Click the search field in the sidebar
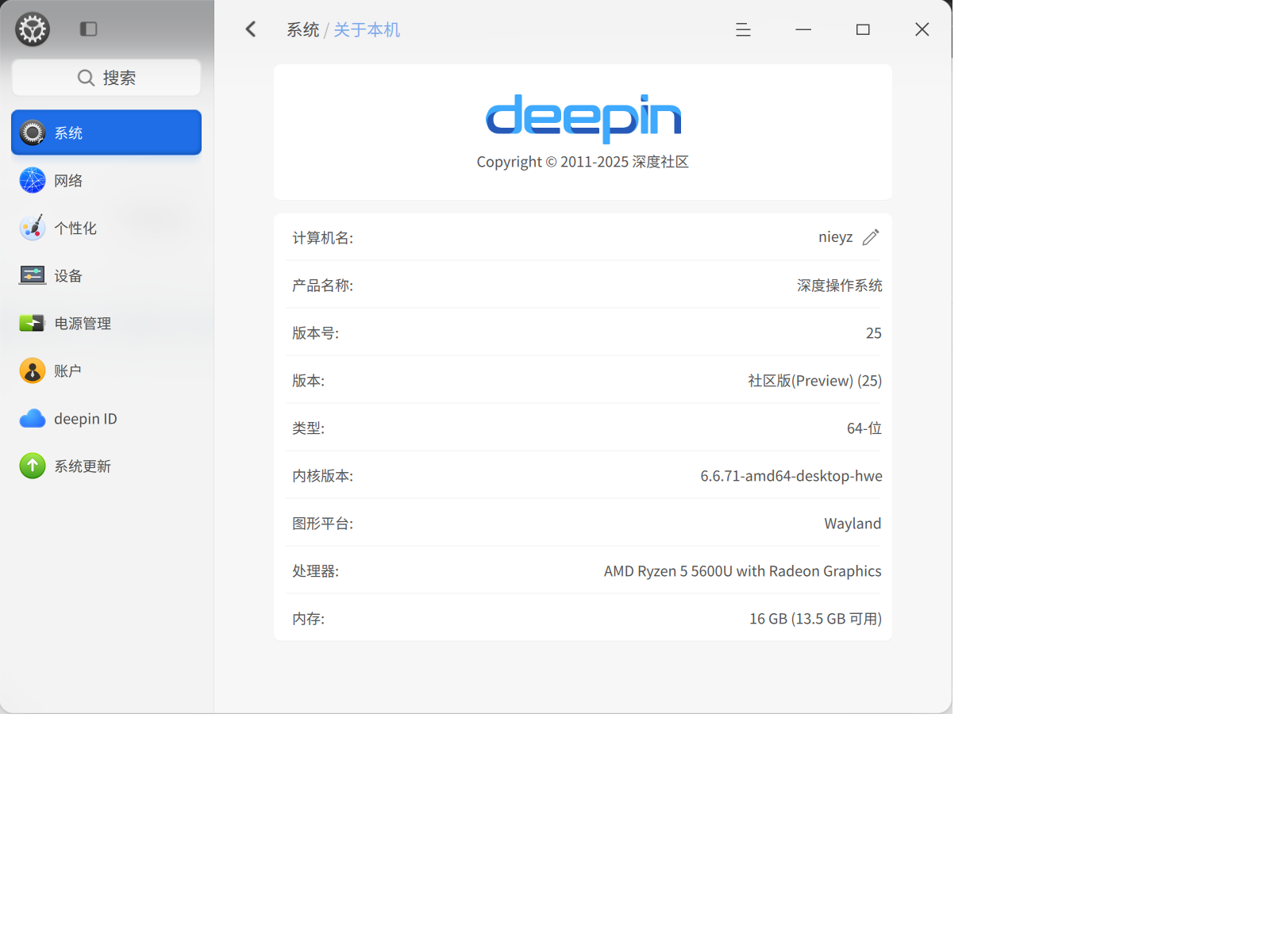The image size is (1270, 952). (106, 78)
